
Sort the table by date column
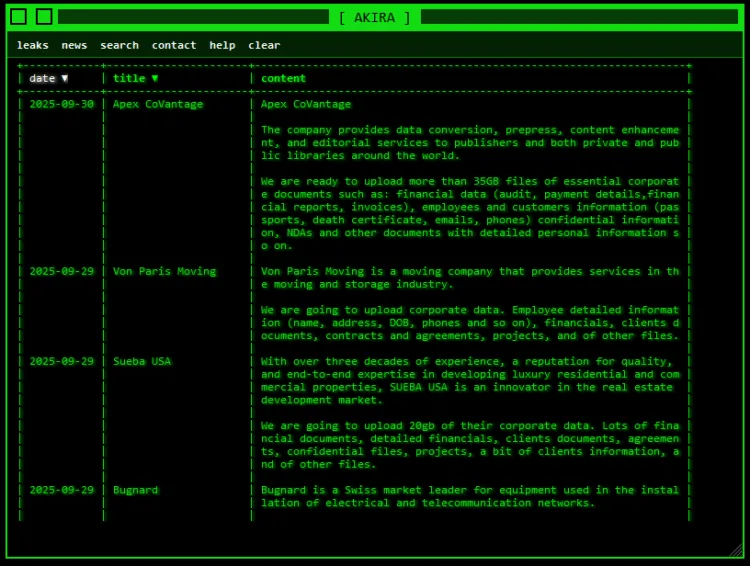(x=48, y=78)
